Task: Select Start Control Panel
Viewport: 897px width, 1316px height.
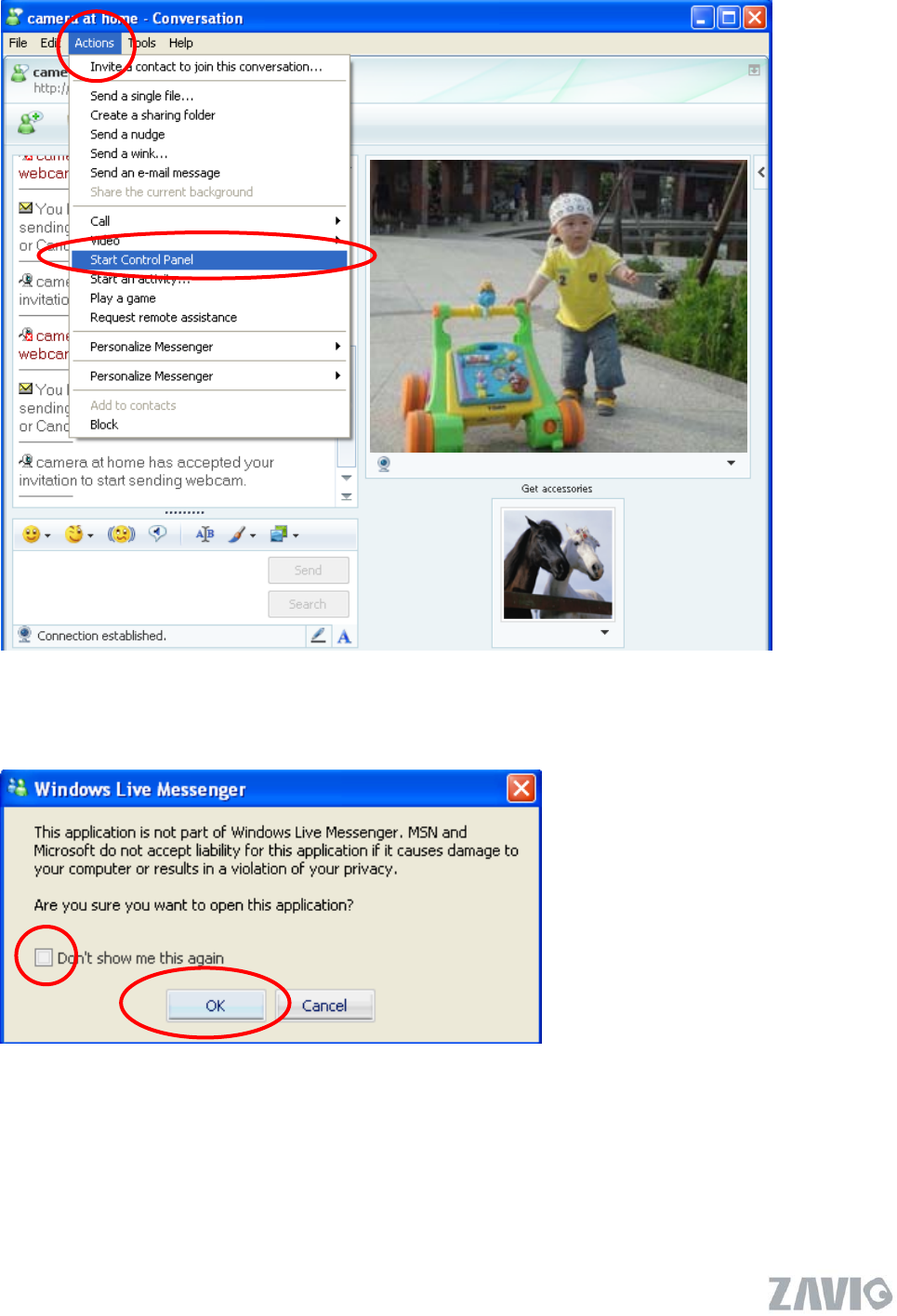Action: [209, 260]
